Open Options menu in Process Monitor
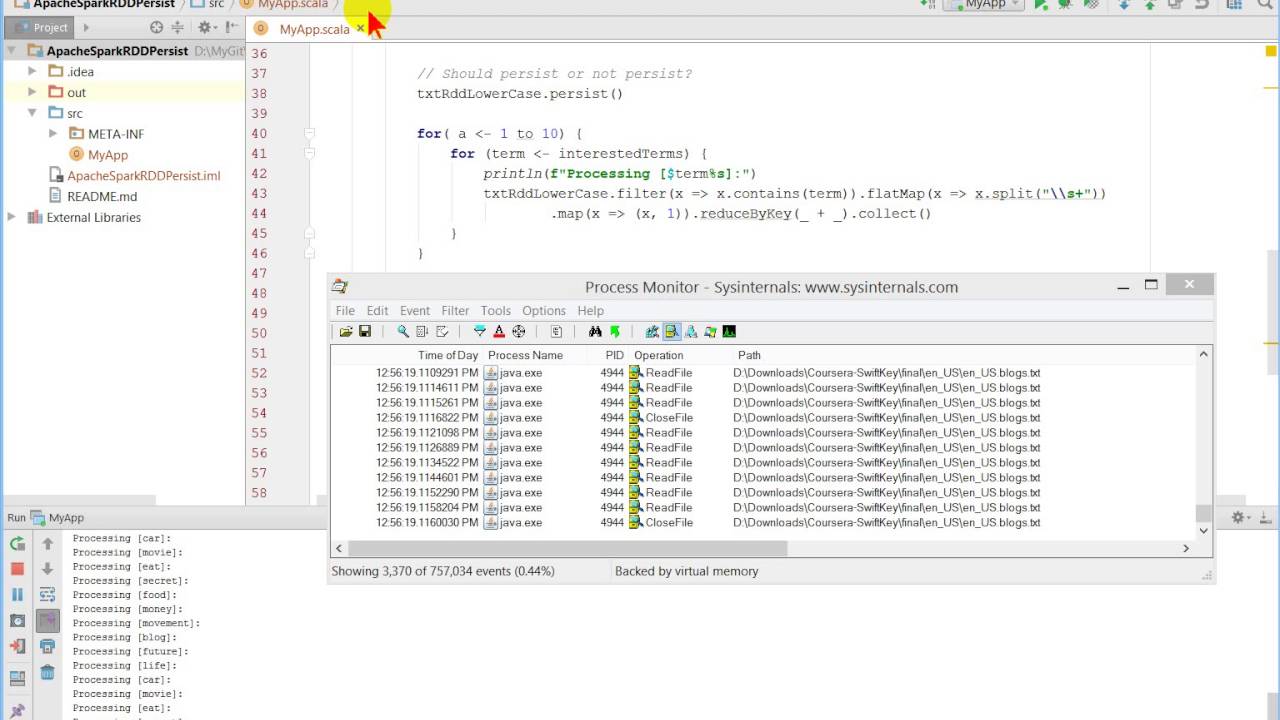 (544, 310)
